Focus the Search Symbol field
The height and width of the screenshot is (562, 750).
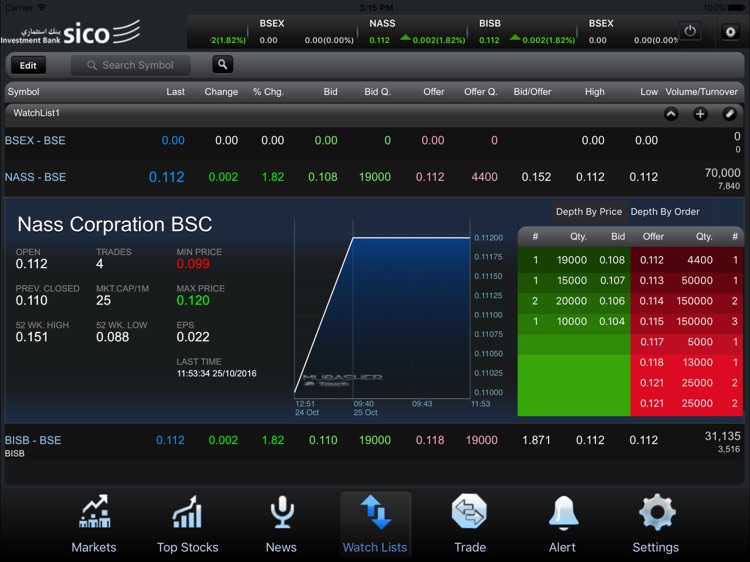click(x=131, y=65)
